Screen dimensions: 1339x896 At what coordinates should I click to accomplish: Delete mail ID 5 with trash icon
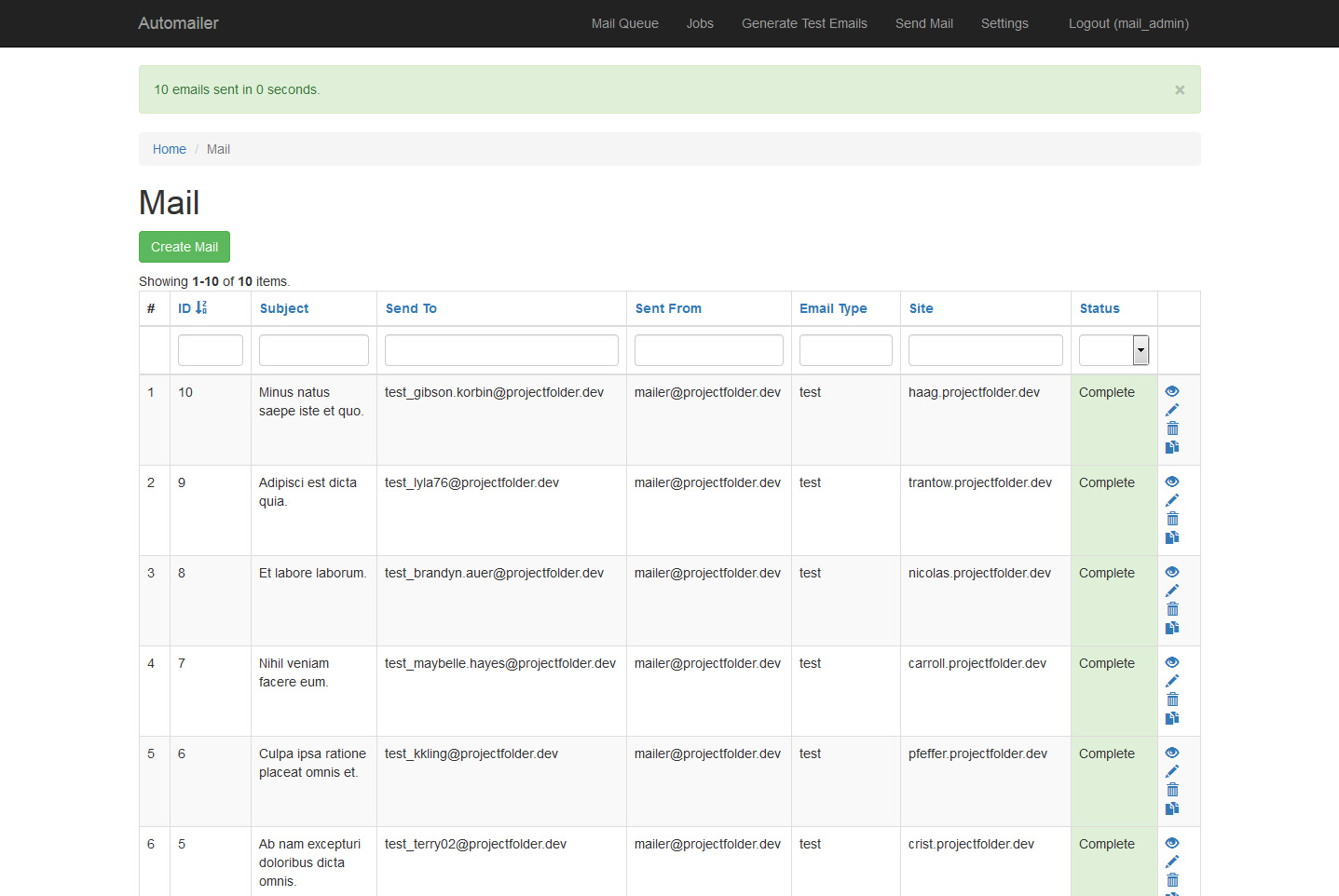coord(1172,880)
